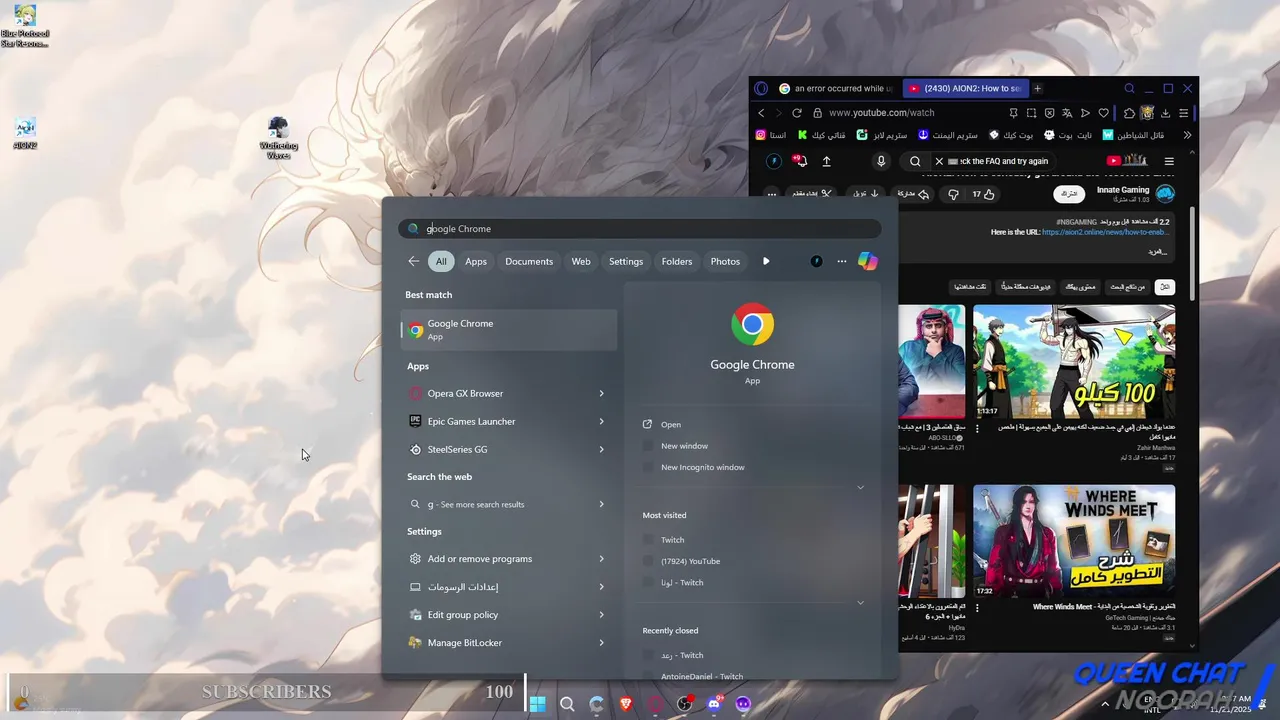Choose New window in Chrome preview

click(684, 446)
